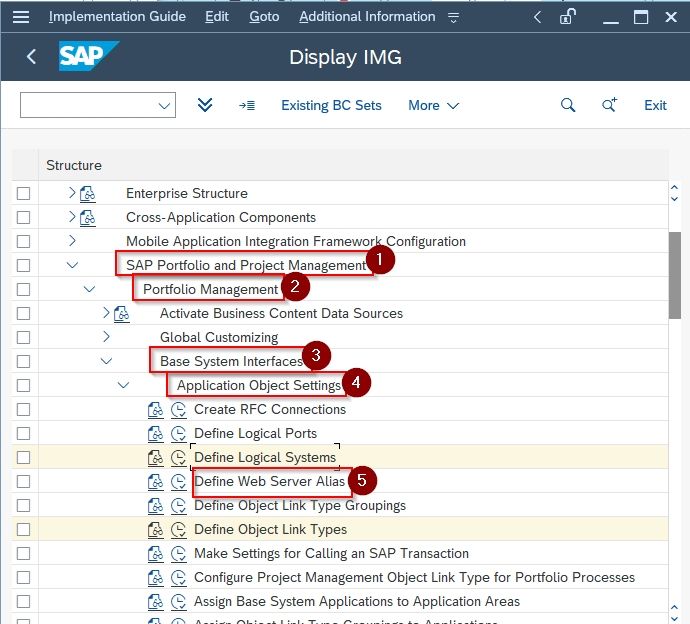Viewport: 690px width, 624px height.
Task: Collapse Portfolio Management node
Action: click(89, 289)
